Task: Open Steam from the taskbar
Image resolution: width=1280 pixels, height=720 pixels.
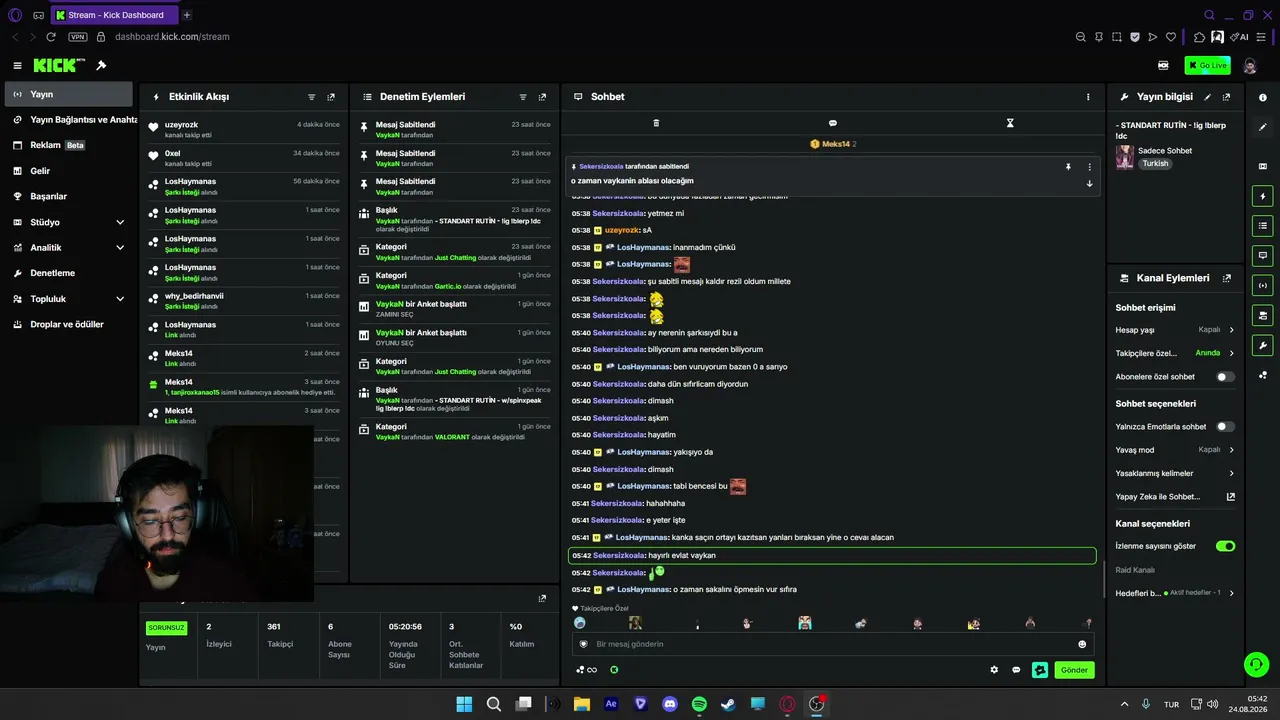Action: [x=728, y=704]
